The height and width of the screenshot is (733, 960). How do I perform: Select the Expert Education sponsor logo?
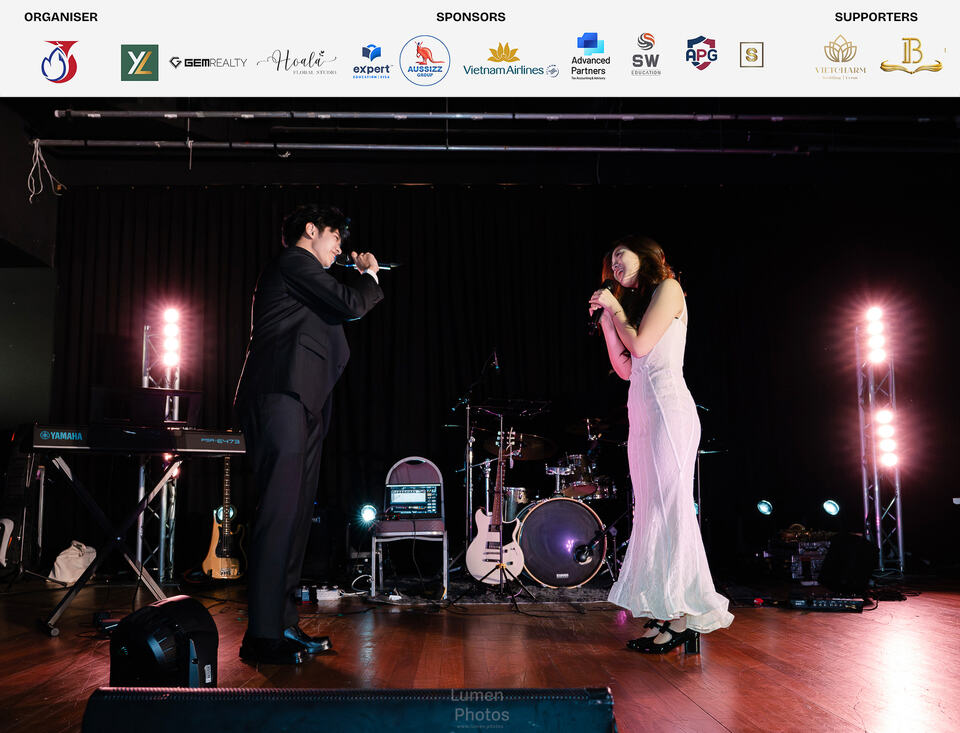tap(372, 62)
